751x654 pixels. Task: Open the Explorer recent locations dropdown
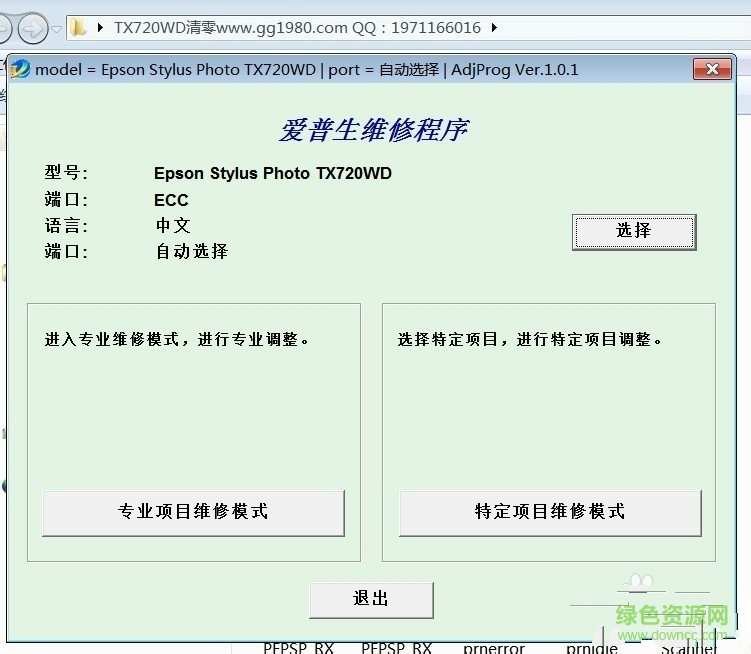point(57,29)
